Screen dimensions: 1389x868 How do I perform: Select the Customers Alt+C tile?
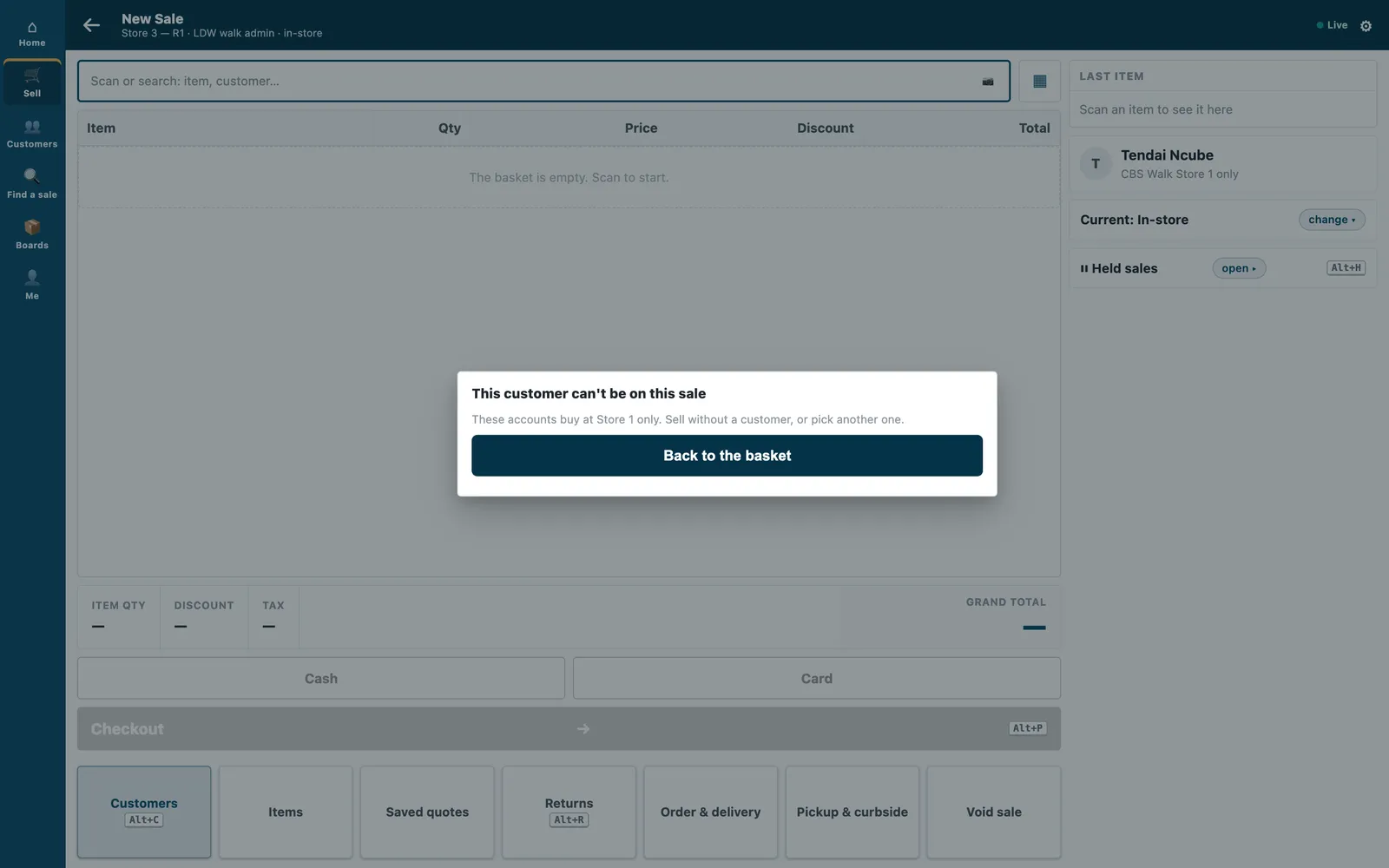coord(144,812)
